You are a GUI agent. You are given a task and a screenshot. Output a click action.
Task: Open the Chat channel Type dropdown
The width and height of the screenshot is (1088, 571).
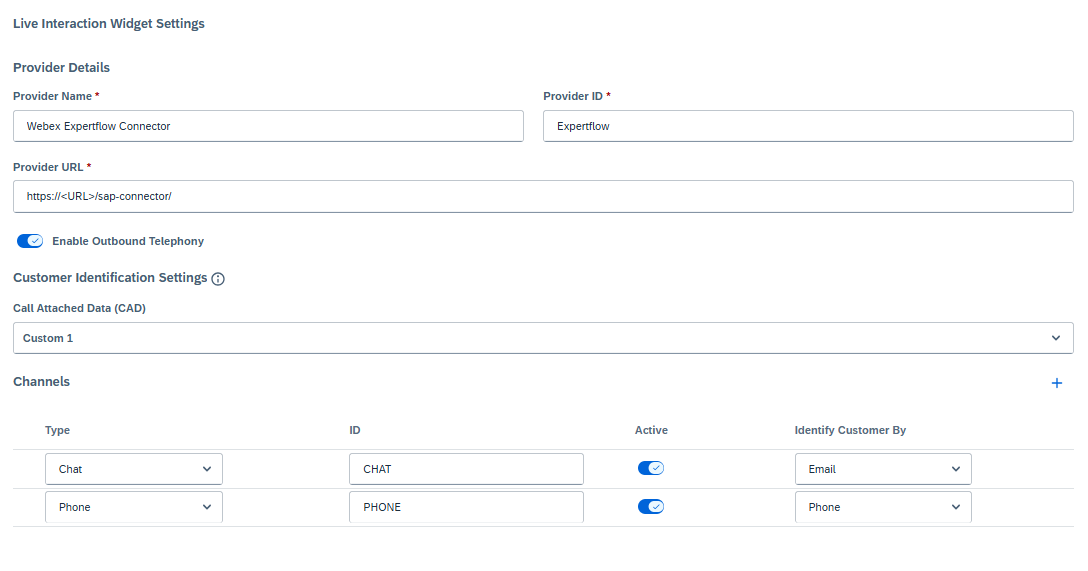134,469
